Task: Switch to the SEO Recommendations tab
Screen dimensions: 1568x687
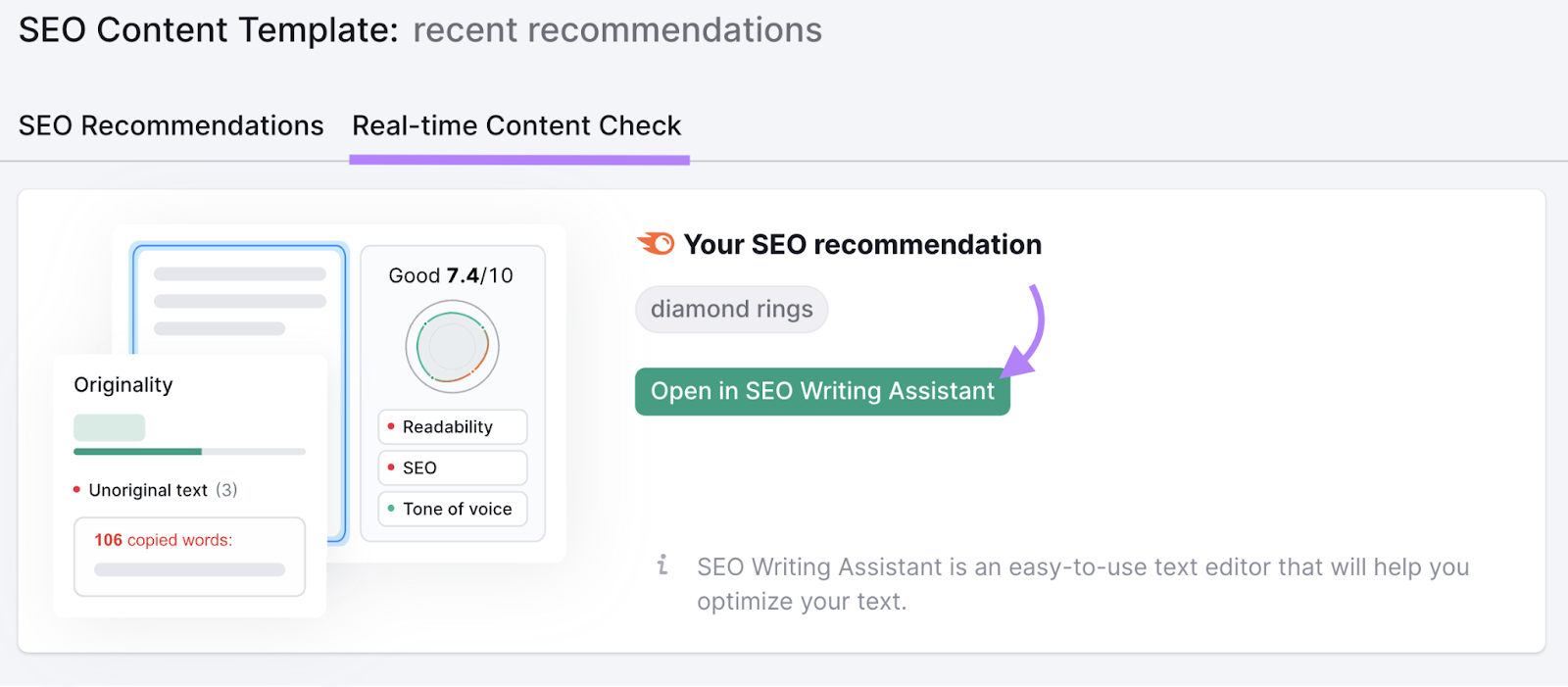Action: (x=171, y=125)
